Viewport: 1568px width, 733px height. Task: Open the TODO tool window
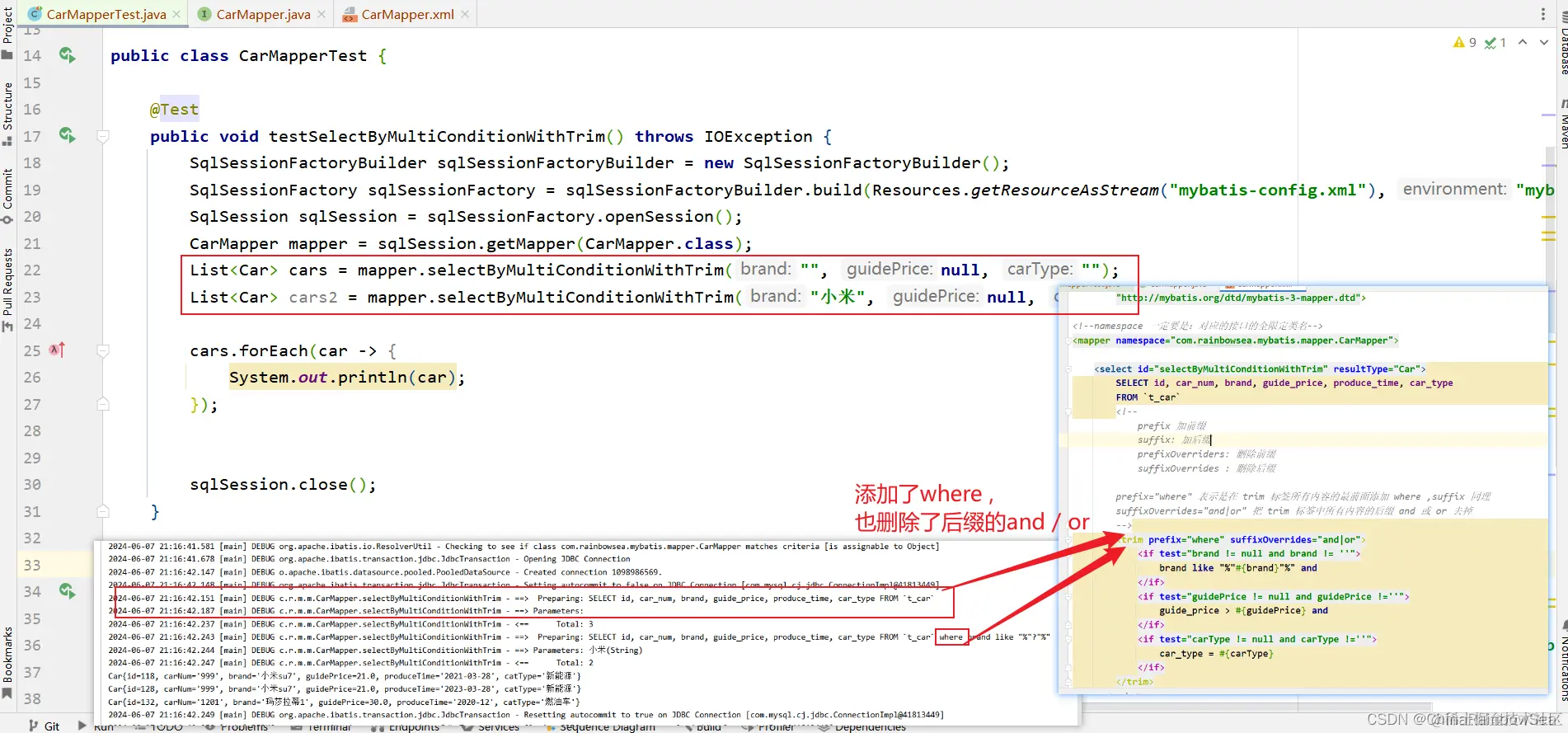coord(158,726)
